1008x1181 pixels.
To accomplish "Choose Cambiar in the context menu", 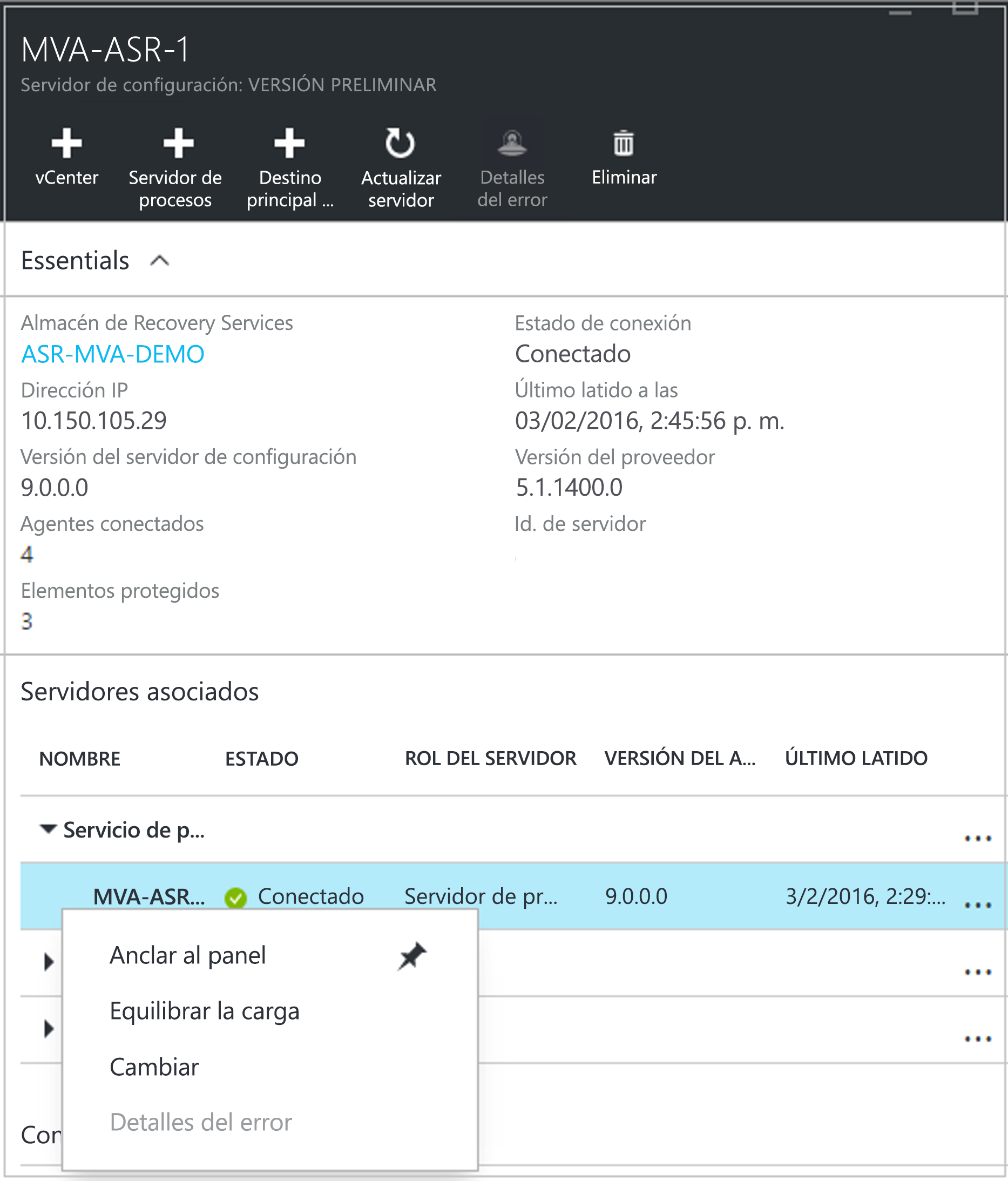I will pos(269,1067).
